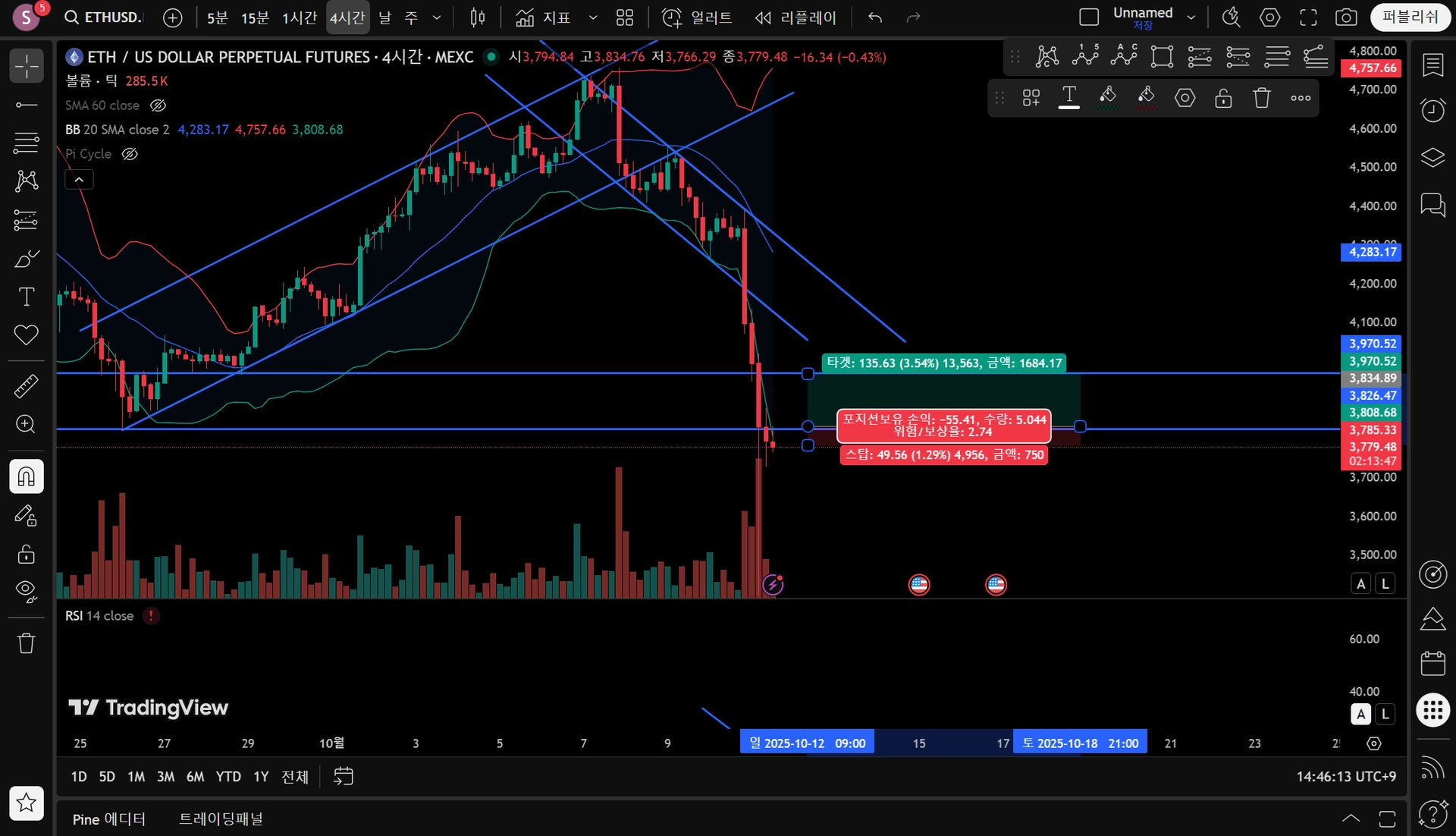Viewport: 1456px width, 836px height.
Task: Switch to the 1시간 timeframe
Action: (x=299, y=17)
